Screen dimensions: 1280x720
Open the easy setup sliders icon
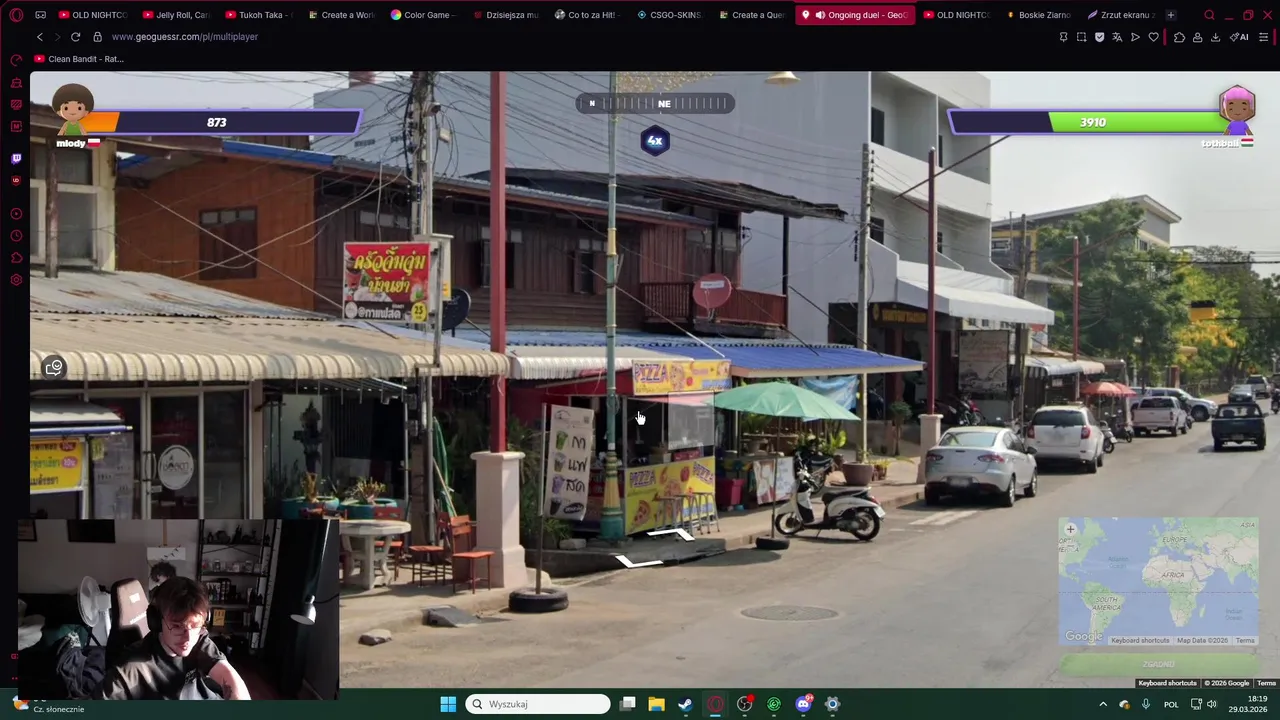(x=1264, y=37)
